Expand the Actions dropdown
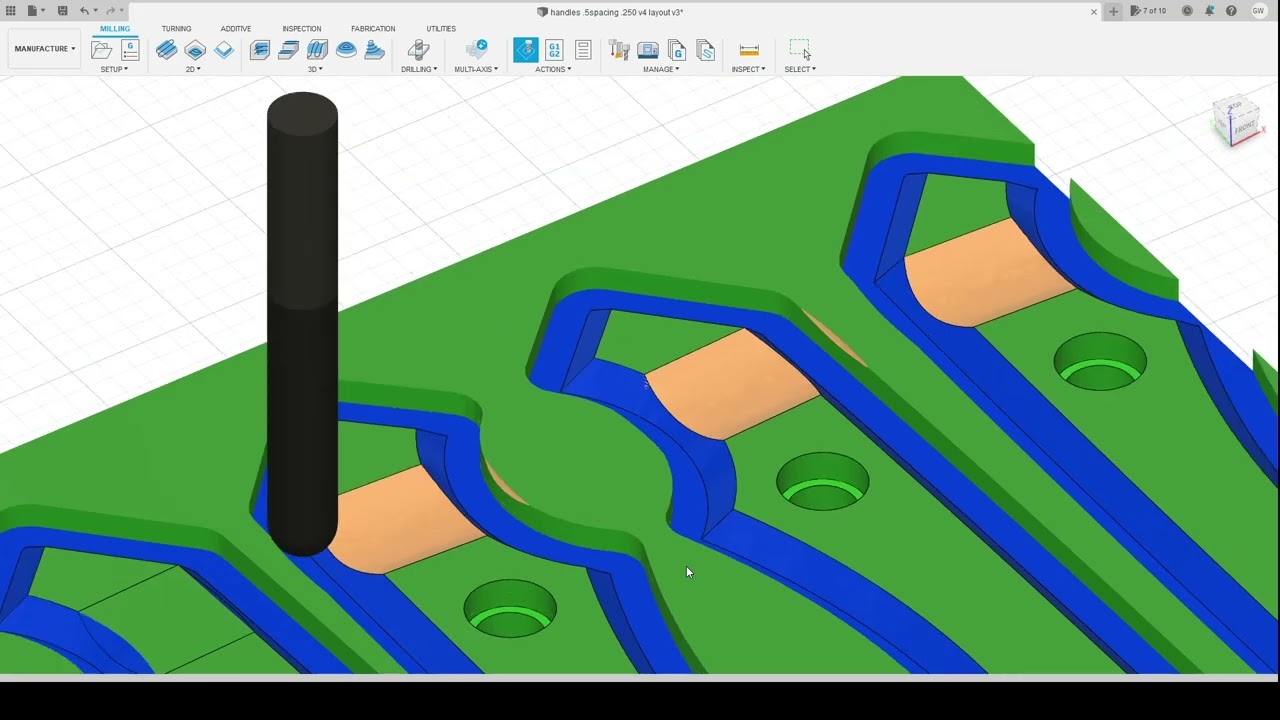This screenshot has width=1280, height=720. pos(553,69)
